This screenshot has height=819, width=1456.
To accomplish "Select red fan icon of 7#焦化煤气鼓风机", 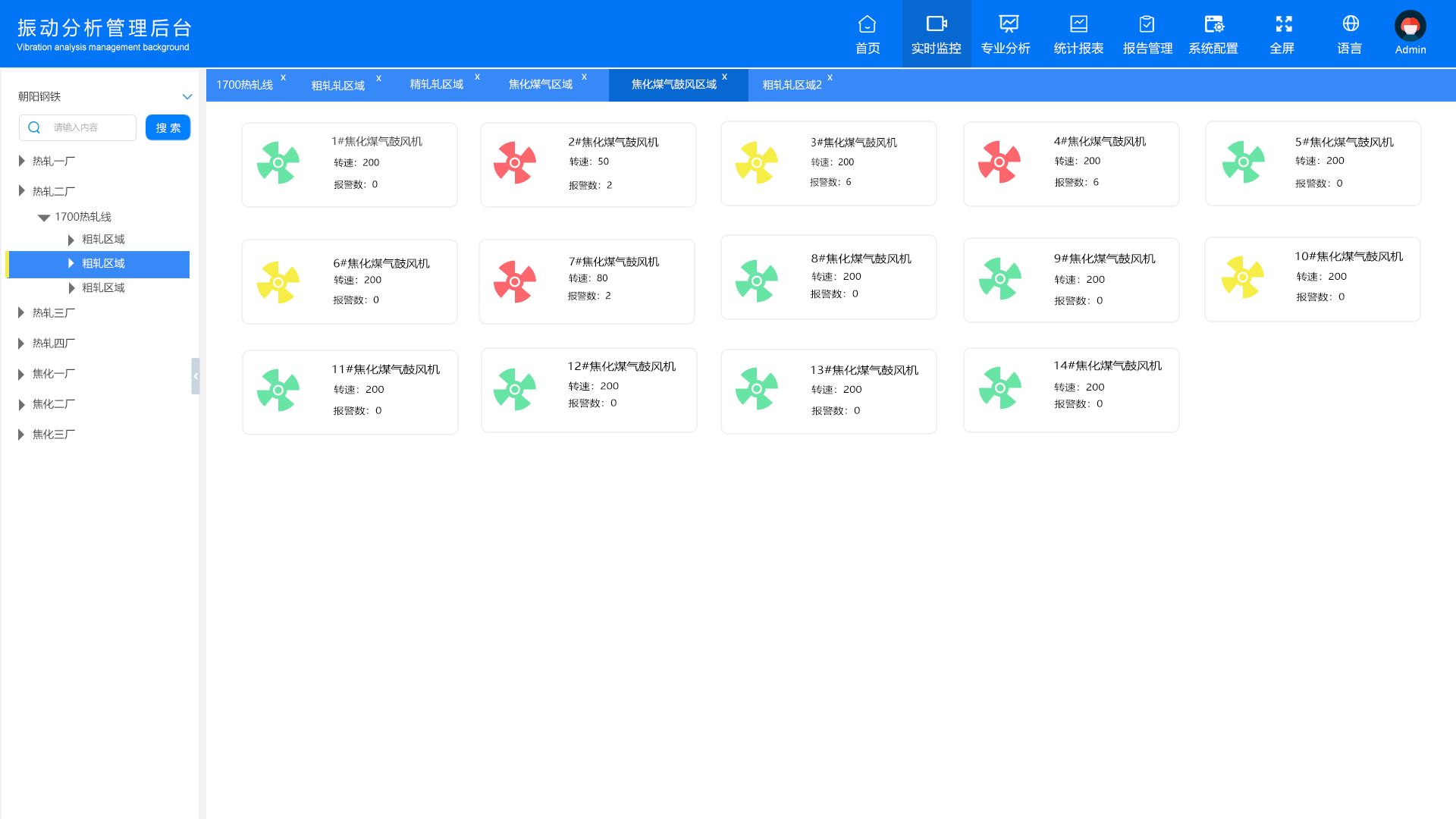I will tap(515, 281).
